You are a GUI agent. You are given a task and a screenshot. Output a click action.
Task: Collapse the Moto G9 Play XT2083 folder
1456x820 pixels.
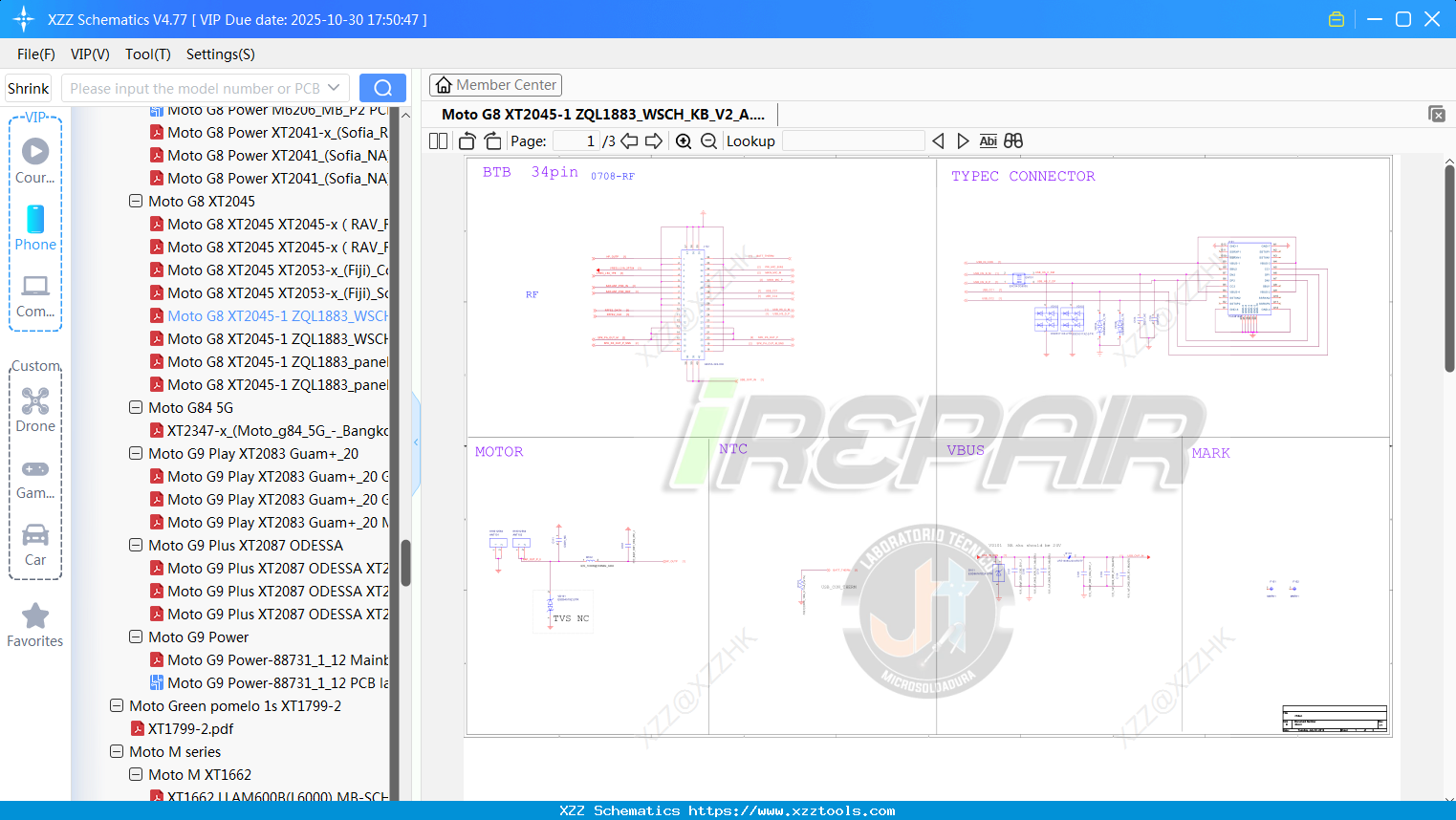[x=136, y=453]
